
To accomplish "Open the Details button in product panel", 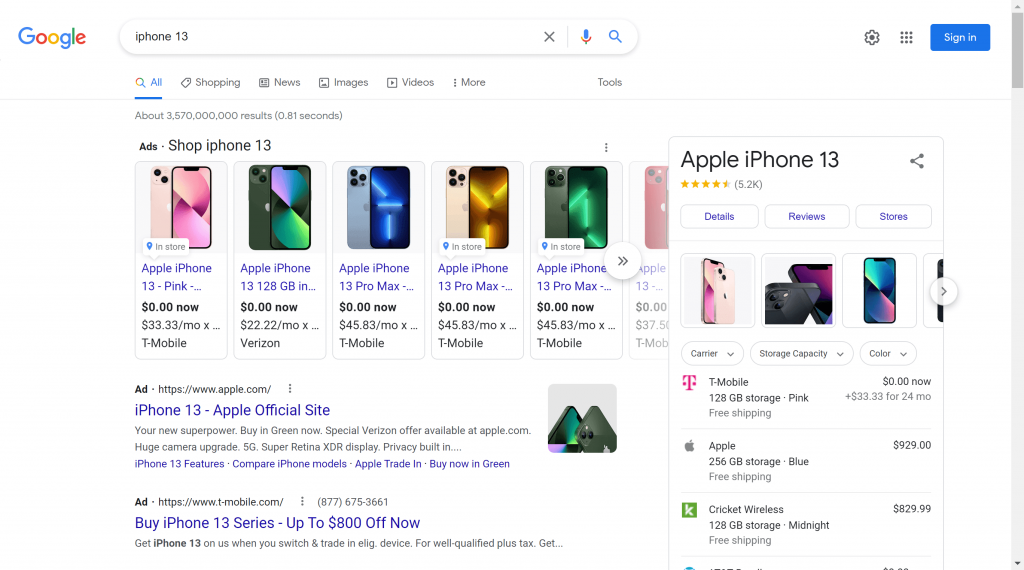I will (x=719, y=216).
